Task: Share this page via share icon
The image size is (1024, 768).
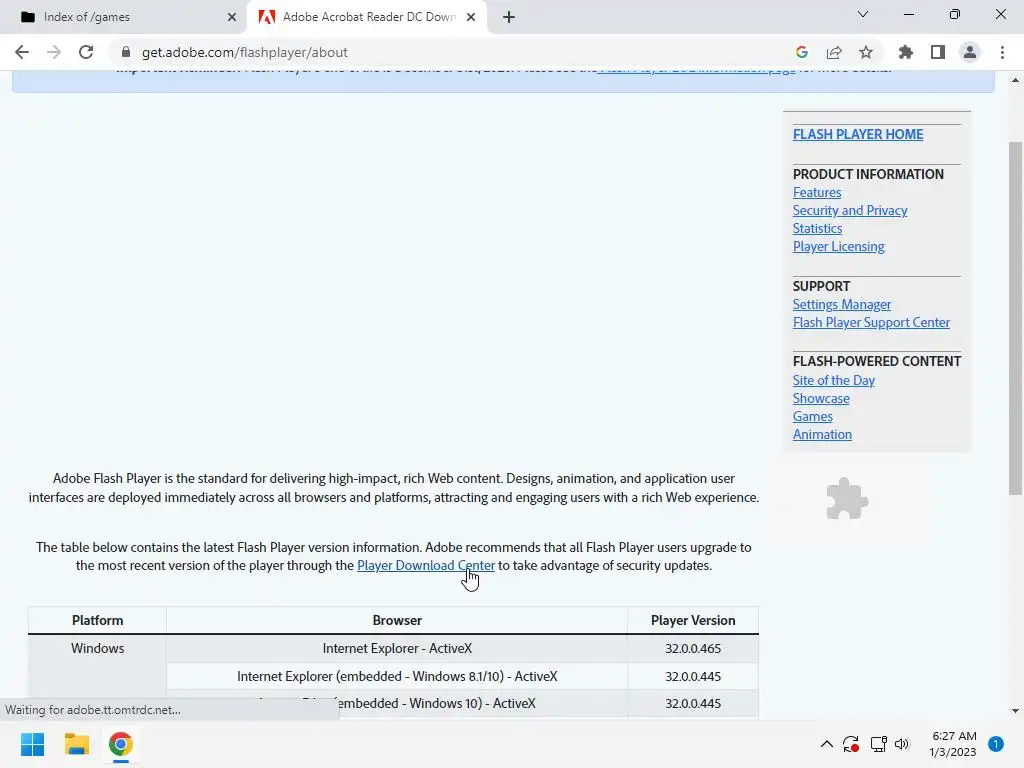Action: pyautogui.click(x=834, y=52)
